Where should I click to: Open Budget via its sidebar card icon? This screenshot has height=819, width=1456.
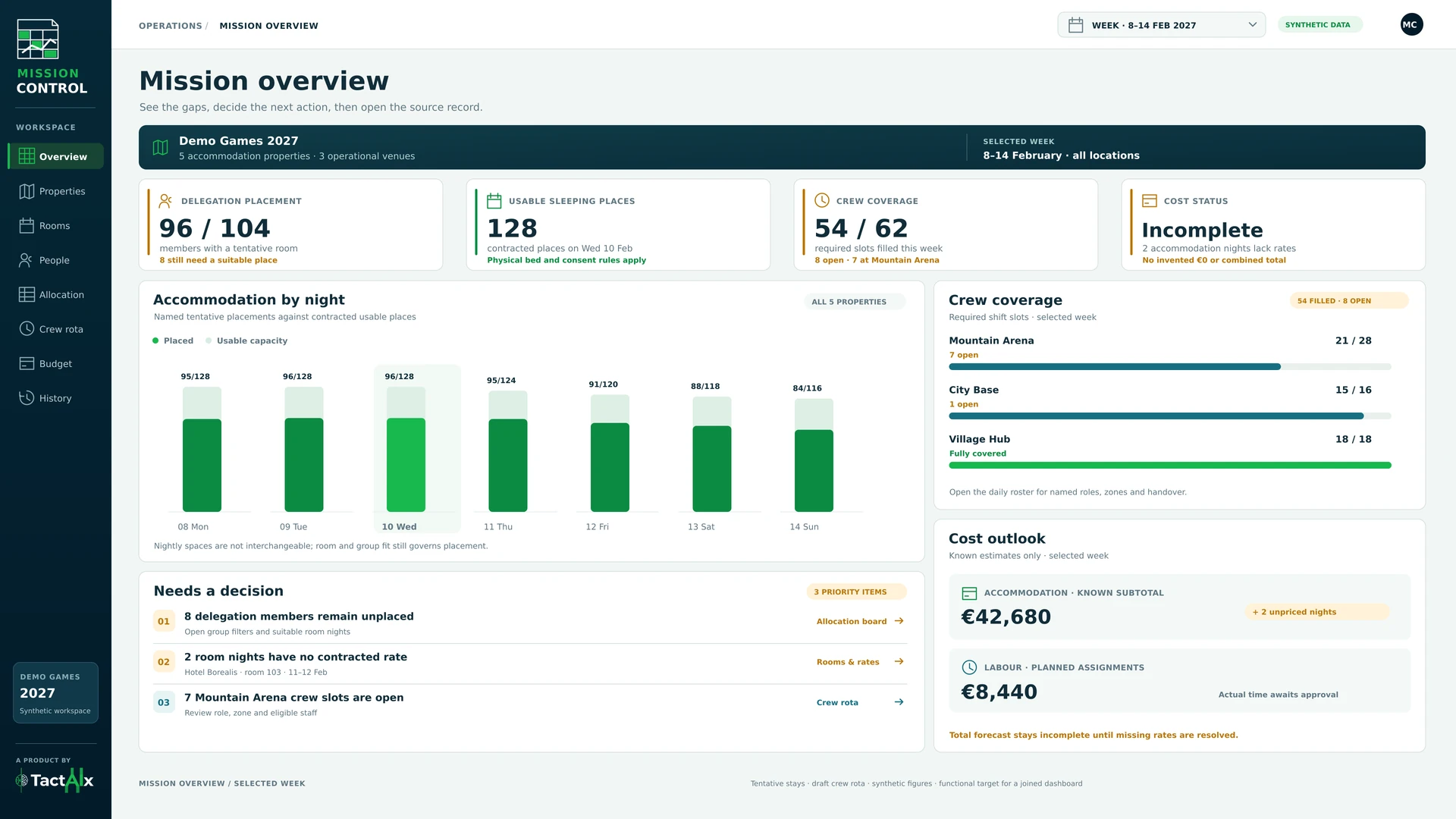[x=27, y=364]
